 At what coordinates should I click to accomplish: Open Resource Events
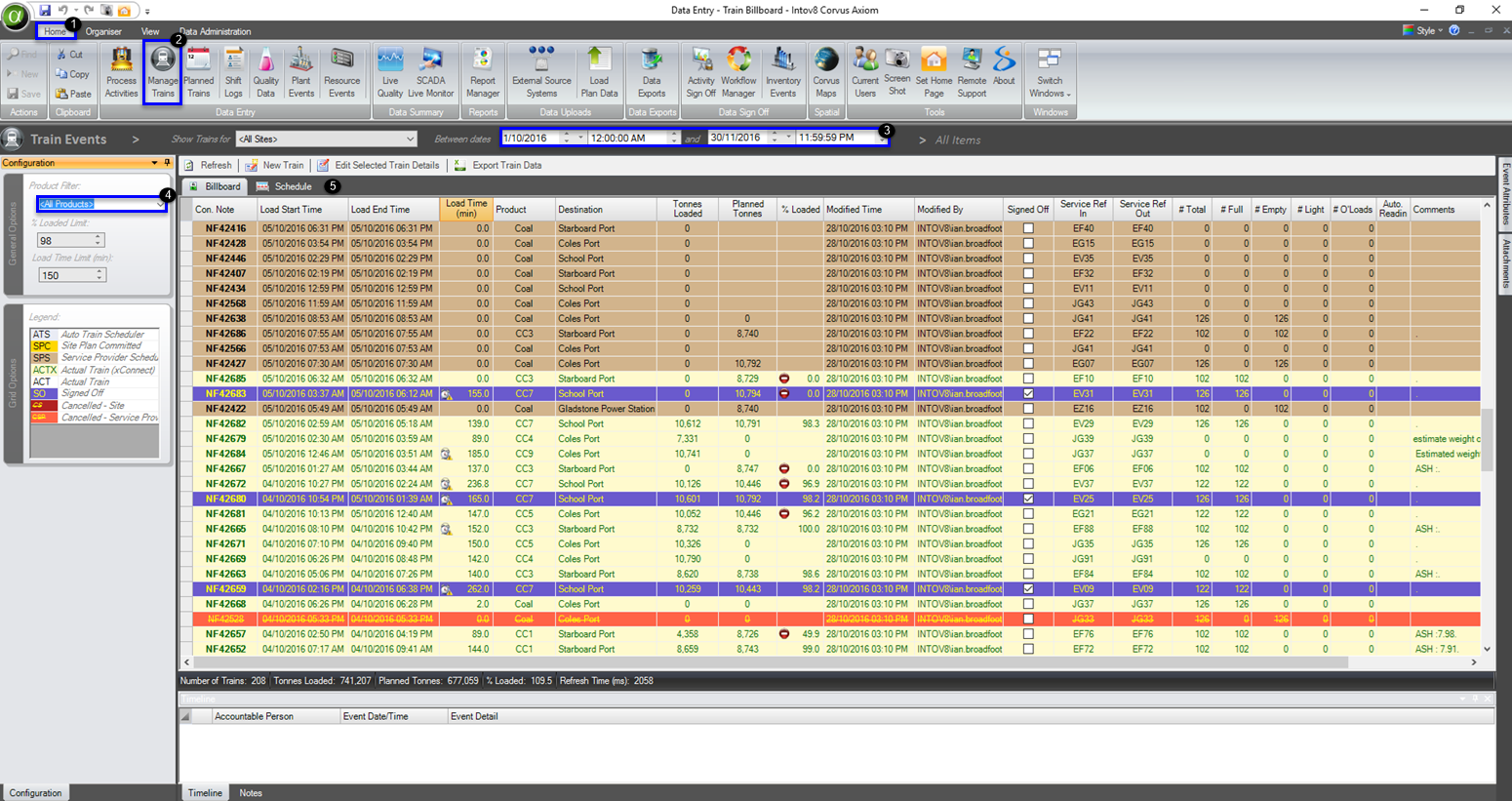tap(341, 72)
